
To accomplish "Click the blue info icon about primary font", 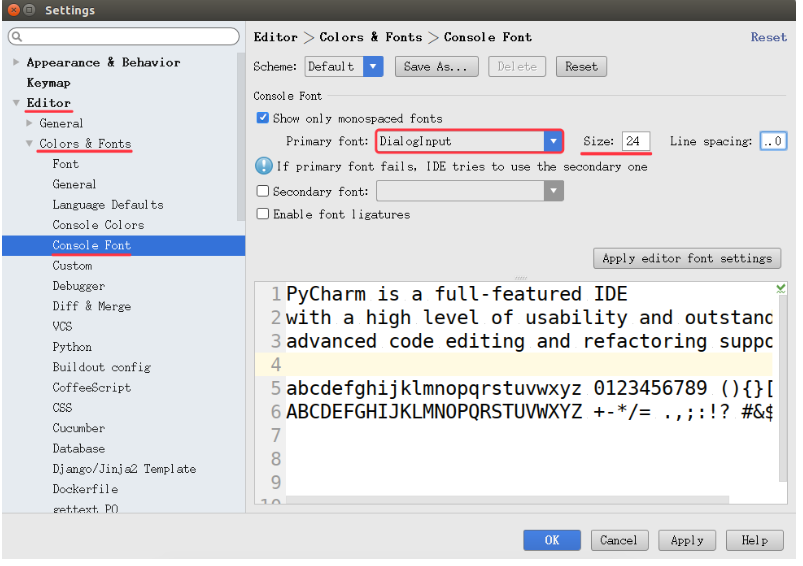I will tap(263, 166).
